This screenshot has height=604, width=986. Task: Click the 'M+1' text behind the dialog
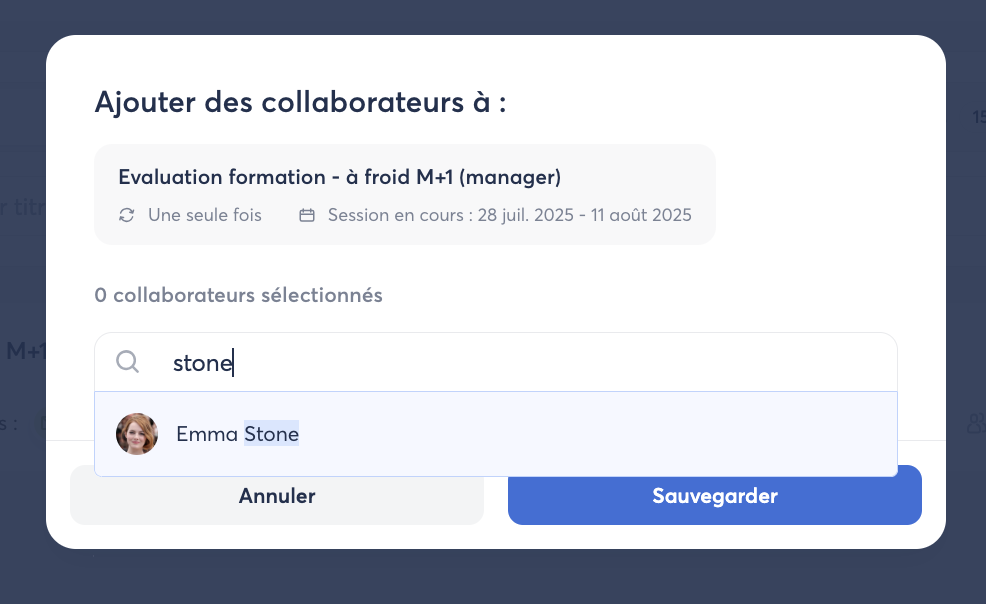(x=24, y=351)
